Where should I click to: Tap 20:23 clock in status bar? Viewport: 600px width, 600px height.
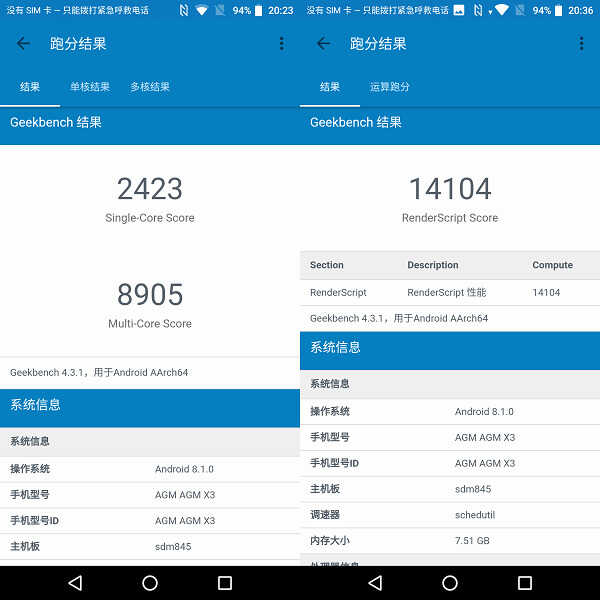[x=280, y=10]
